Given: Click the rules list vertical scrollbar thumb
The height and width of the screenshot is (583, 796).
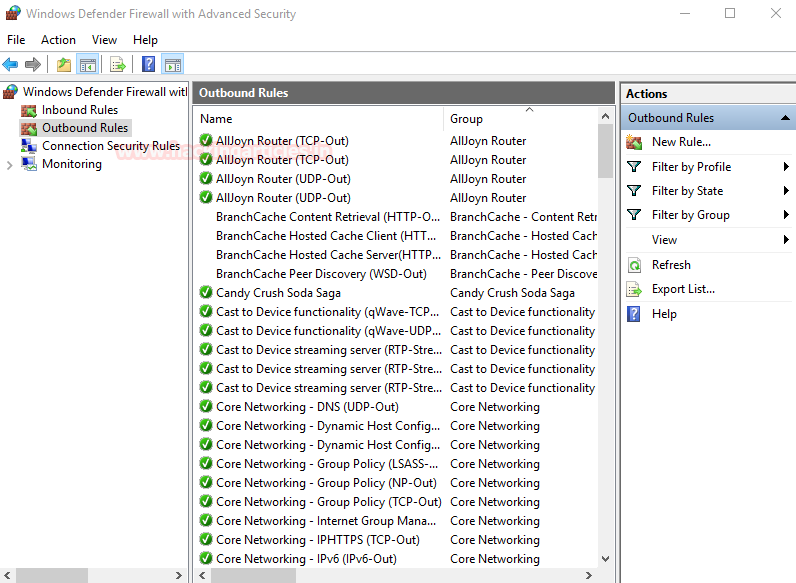Looking at the screenshot, I should [605, 151].
